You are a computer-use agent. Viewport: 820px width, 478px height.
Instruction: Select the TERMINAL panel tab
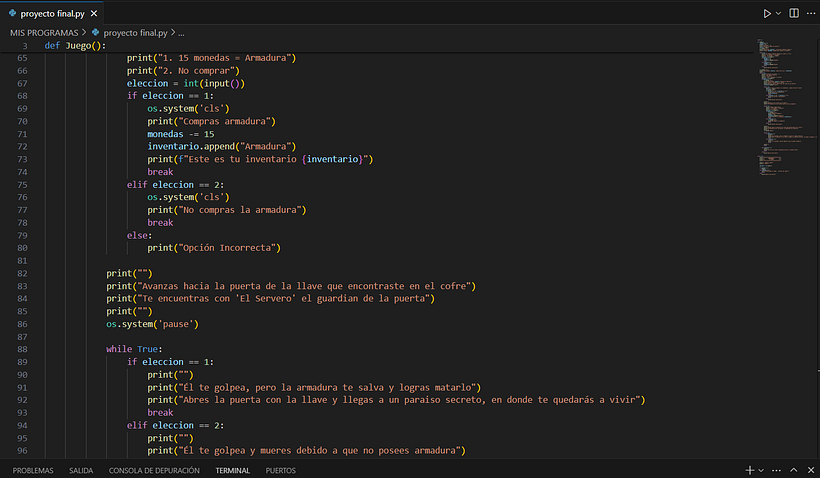click(x=232, y=470)
